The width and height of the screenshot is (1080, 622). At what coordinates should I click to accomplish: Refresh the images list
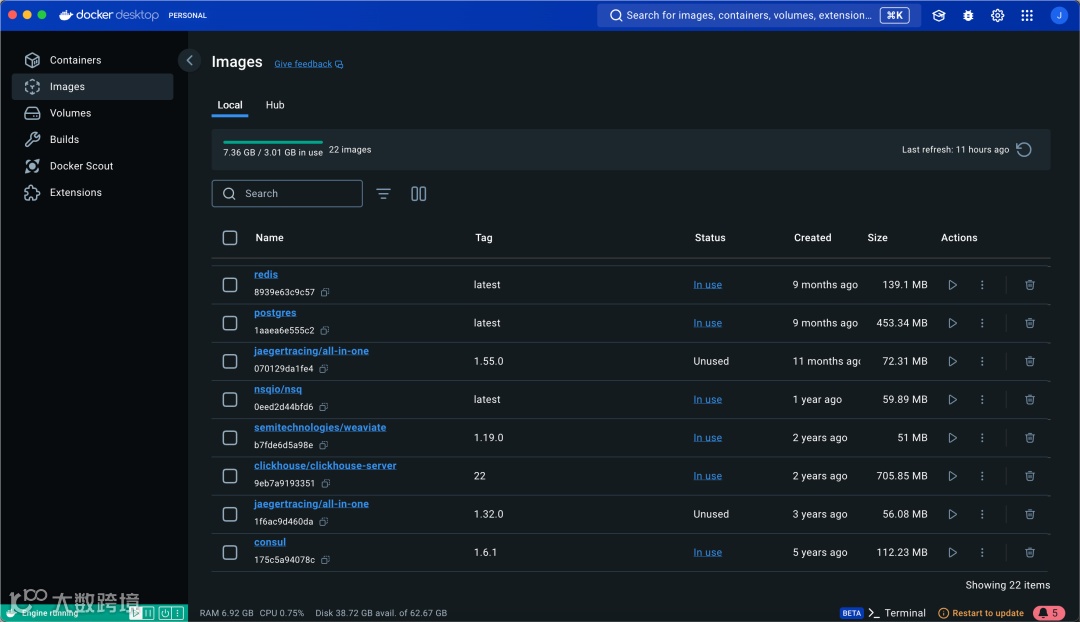click(1024, 149)
